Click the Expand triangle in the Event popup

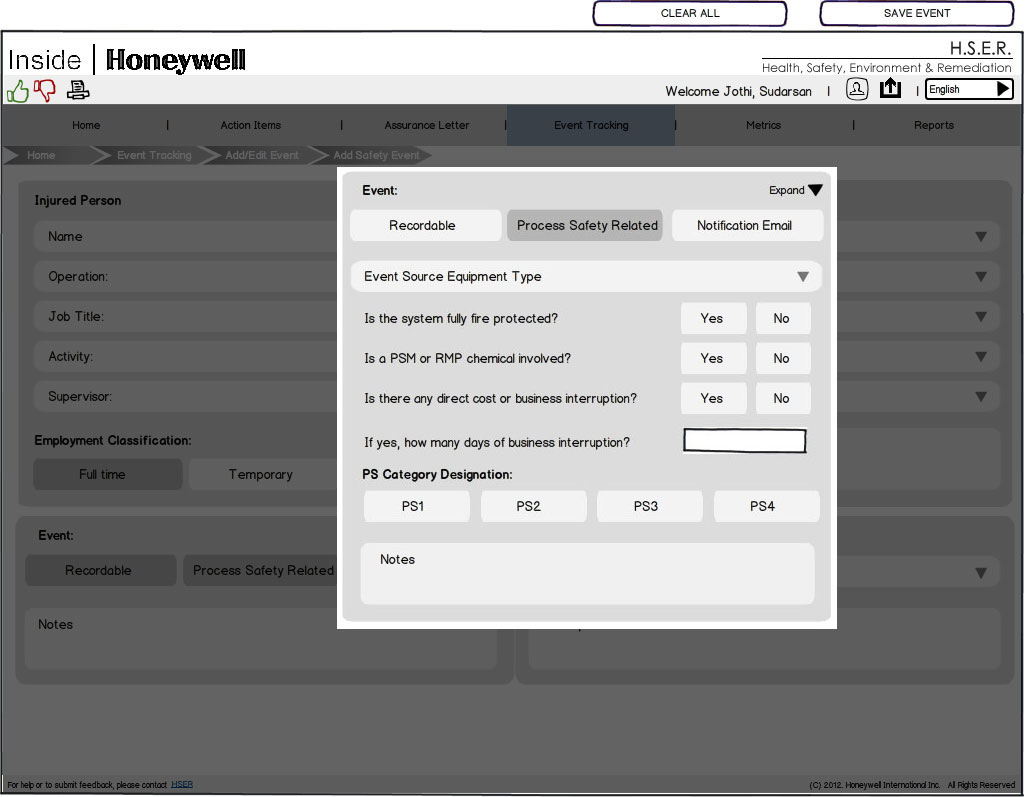point(815,190)
